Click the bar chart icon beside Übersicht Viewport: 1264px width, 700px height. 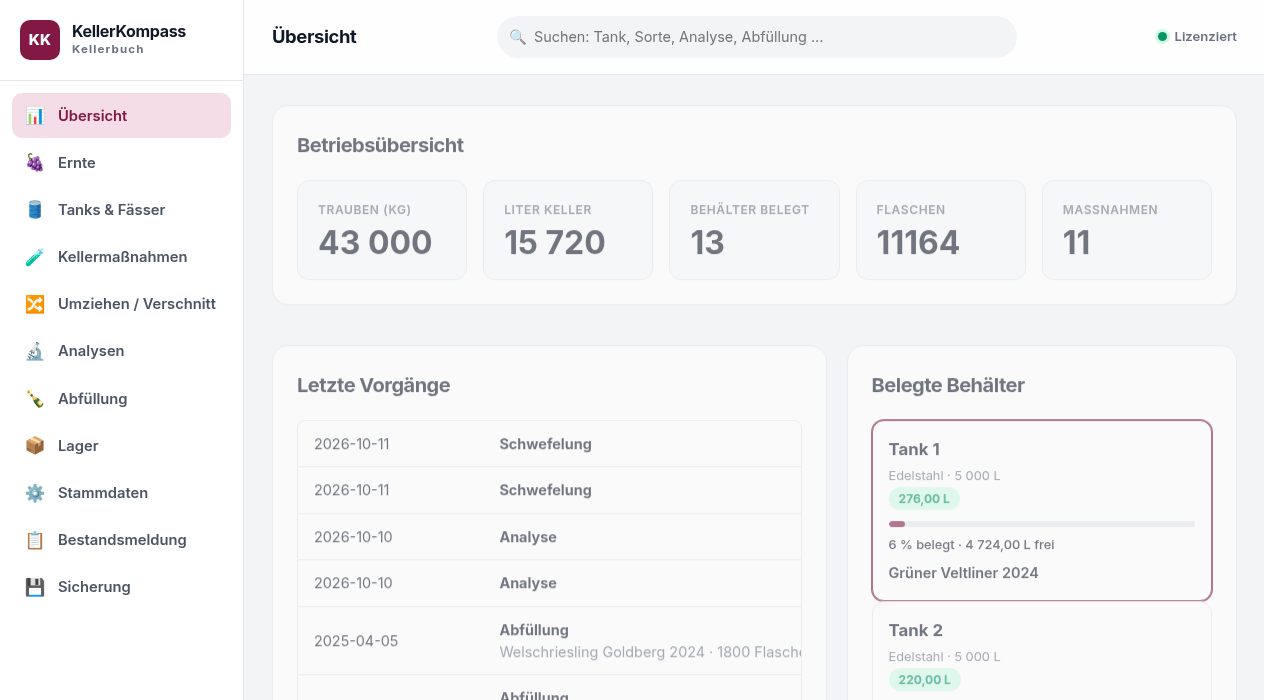tap(35, 116)
